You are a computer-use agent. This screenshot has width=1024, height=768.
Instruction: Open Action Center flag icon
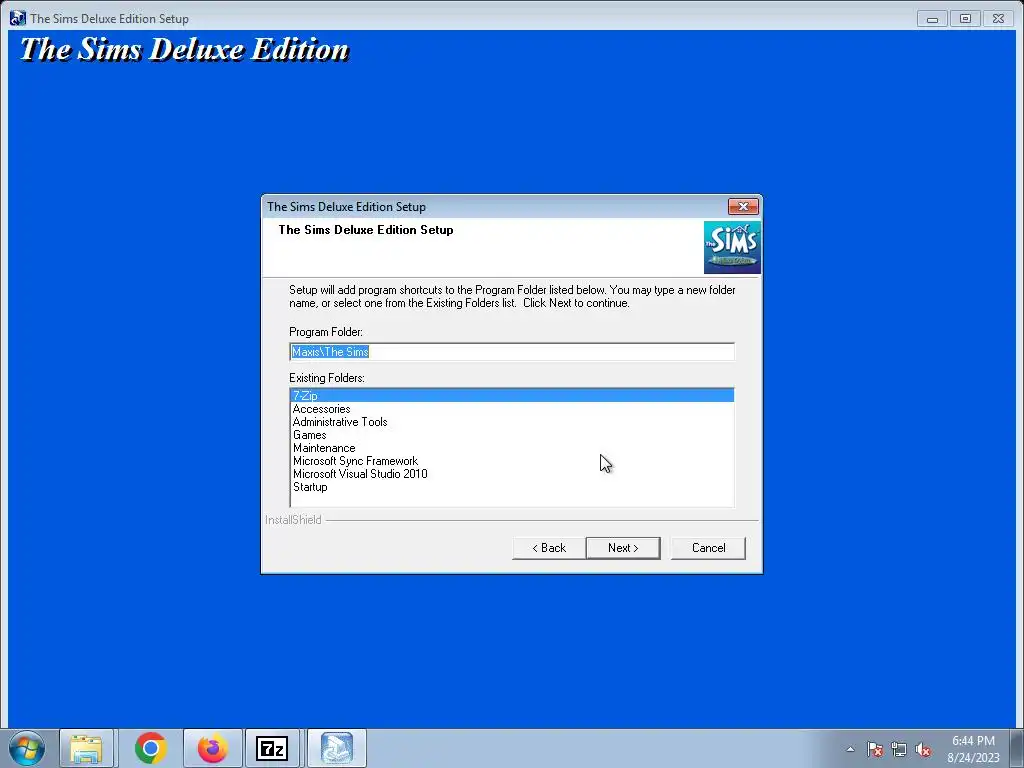click(x=874, y=749)
